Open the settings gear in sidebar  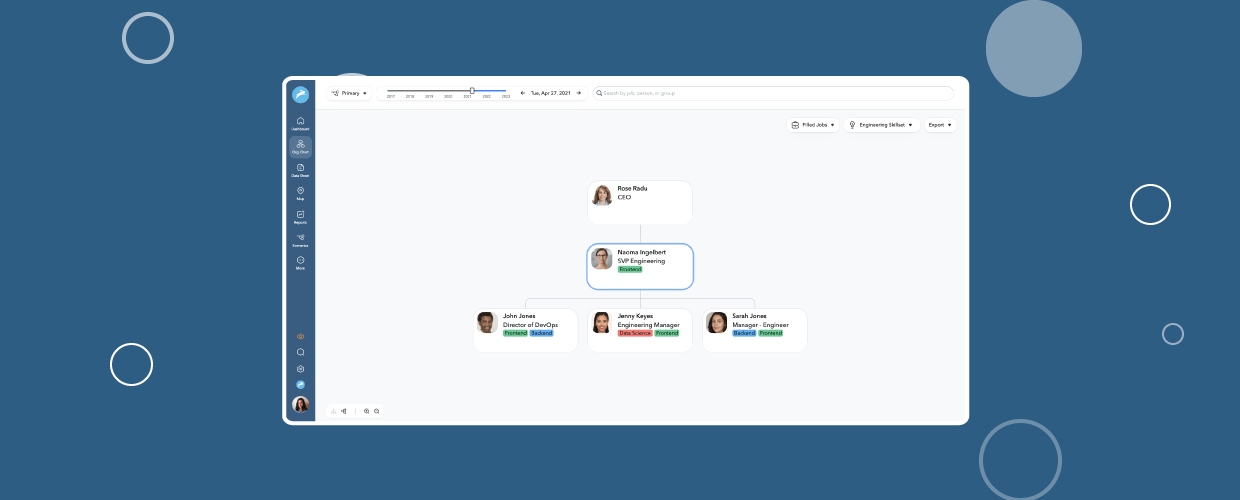coord(300,369)
